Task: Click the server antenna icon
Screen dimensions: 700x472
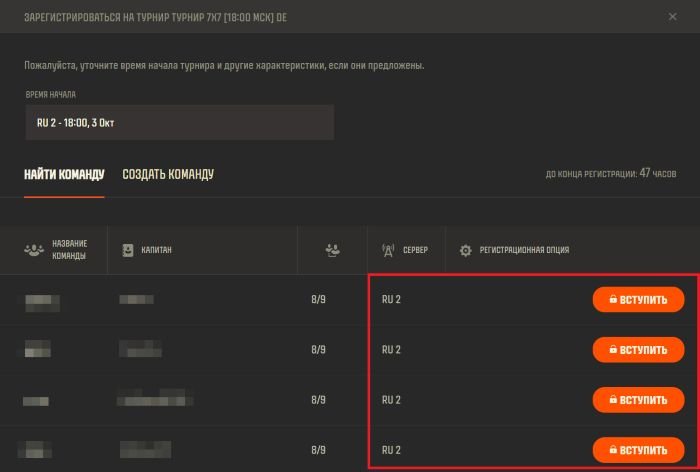Action: pos(388,250)
